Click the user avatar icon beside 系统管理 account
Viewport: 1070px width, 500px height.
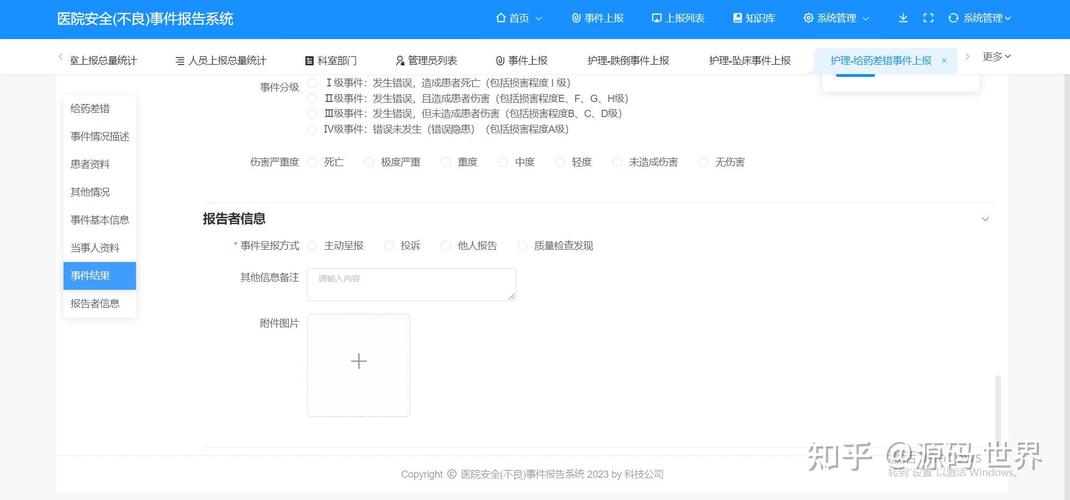point(953,18)
